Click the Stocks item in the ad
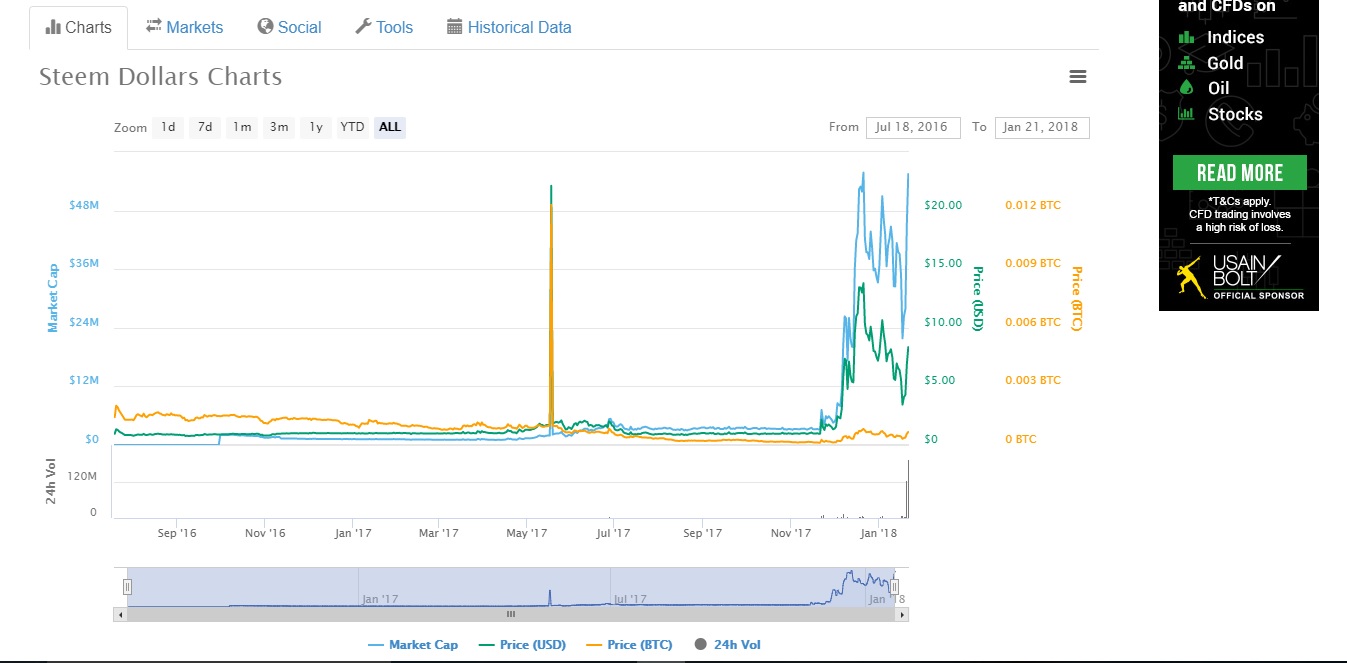The image size is (1347, 663). tap(1220, 114)
